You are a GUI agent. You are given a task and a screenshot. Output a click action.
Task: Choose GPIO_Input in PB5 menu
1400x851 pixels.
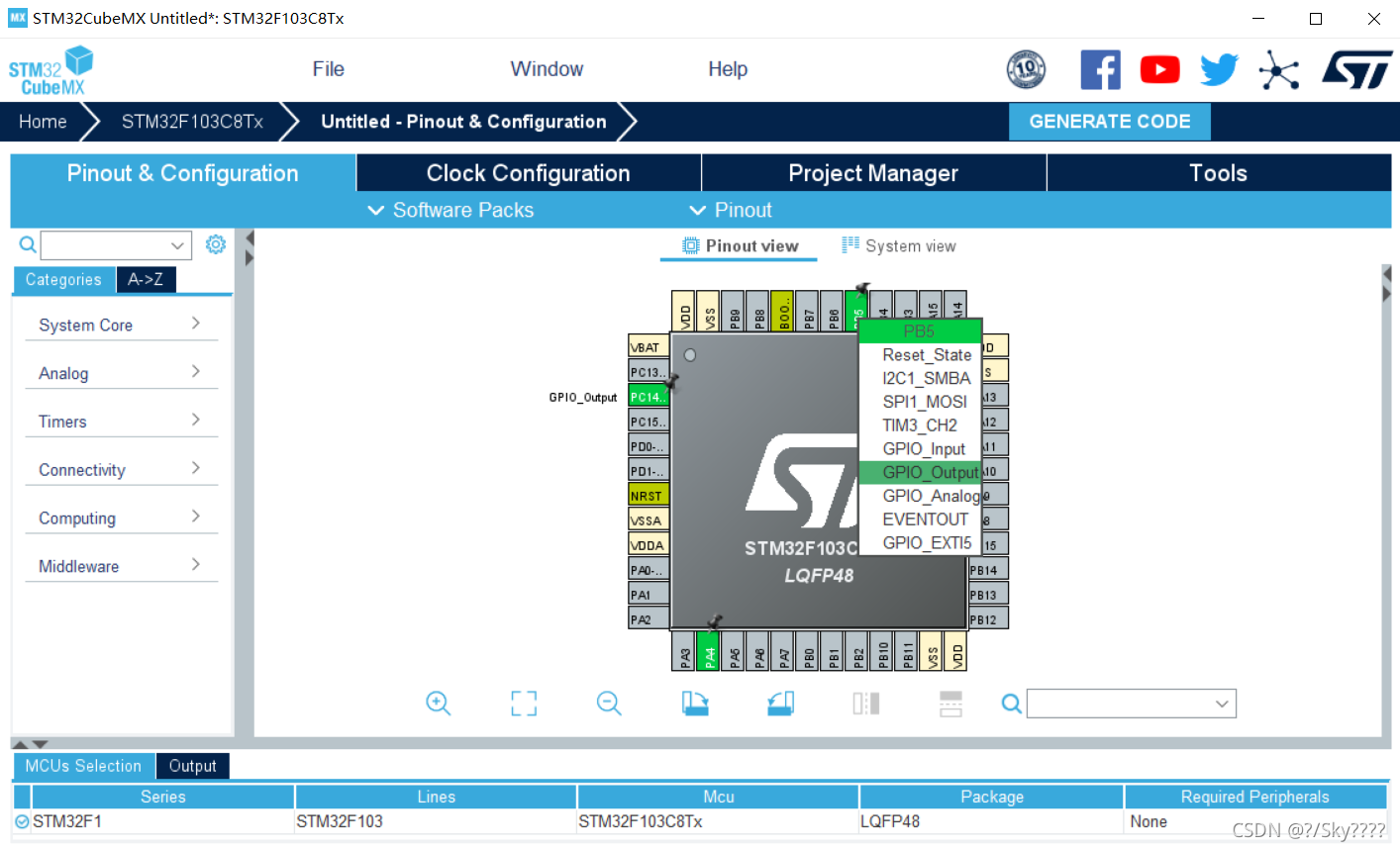click(x=920, y=448)
